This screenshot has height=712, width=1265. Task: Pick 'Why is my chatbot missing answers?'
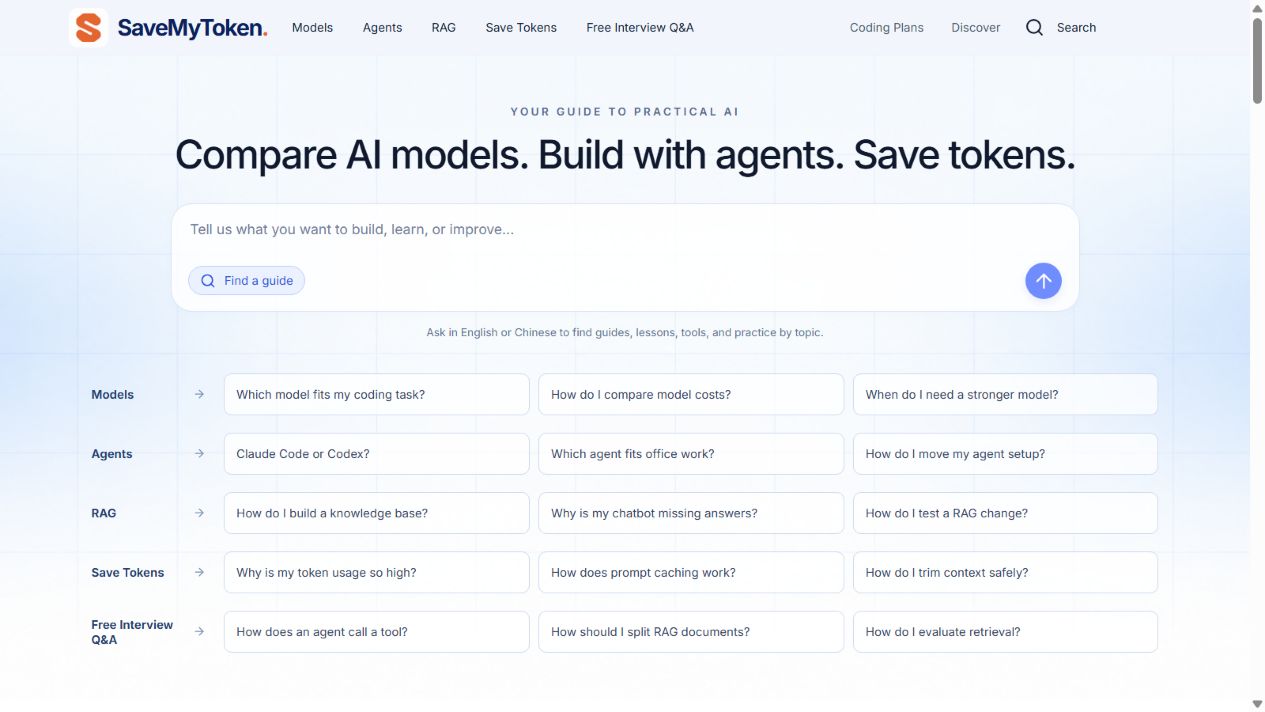(691, 513)
